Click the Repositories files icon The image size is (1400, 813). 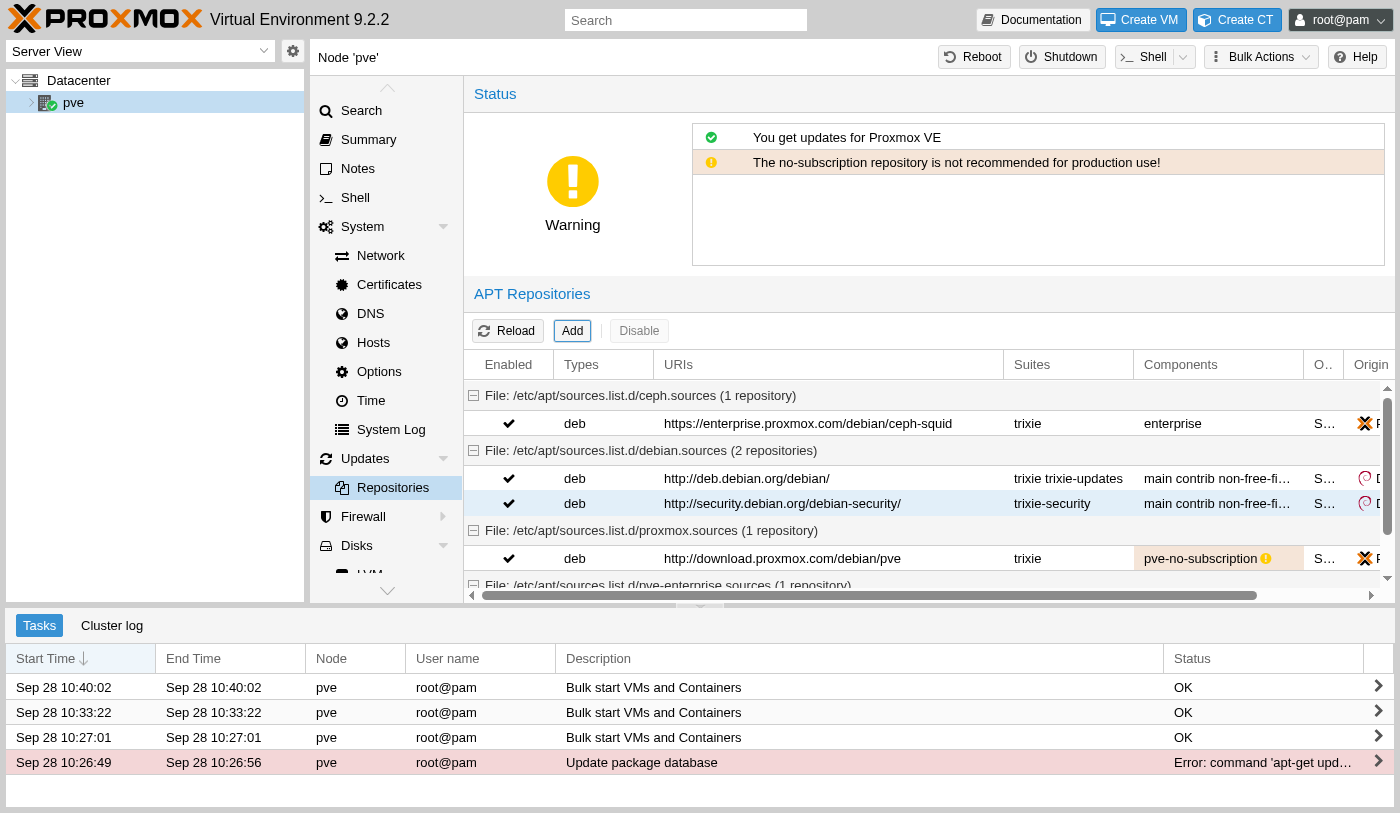[342, 488]
